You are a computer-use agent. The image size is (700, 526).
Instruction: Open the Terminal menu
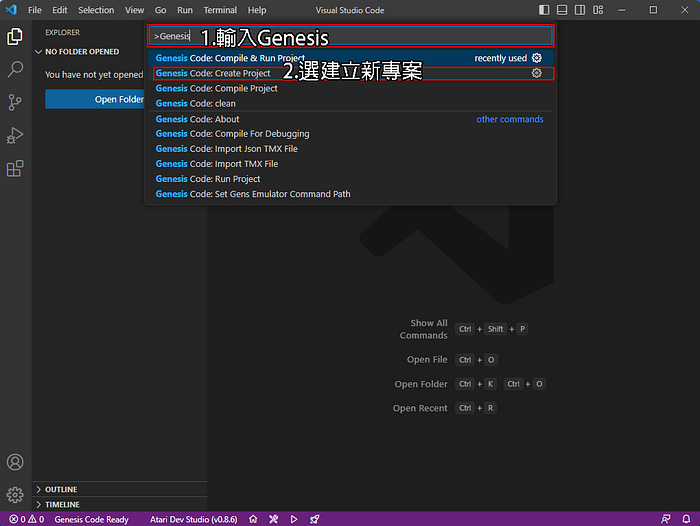pyautogui.click(x=220, y=10)
